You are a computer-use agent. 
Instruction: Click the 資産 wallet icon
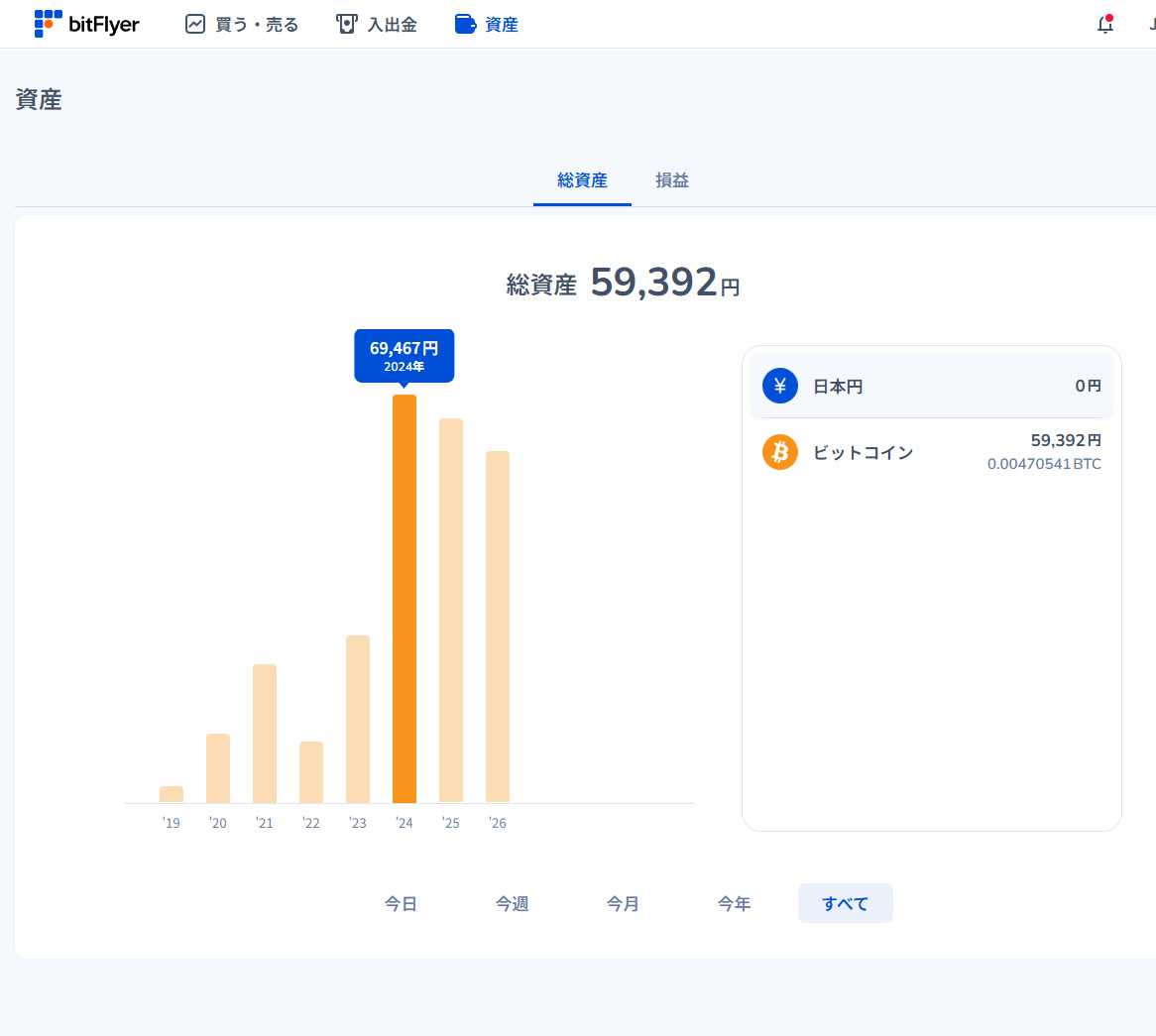465,25
